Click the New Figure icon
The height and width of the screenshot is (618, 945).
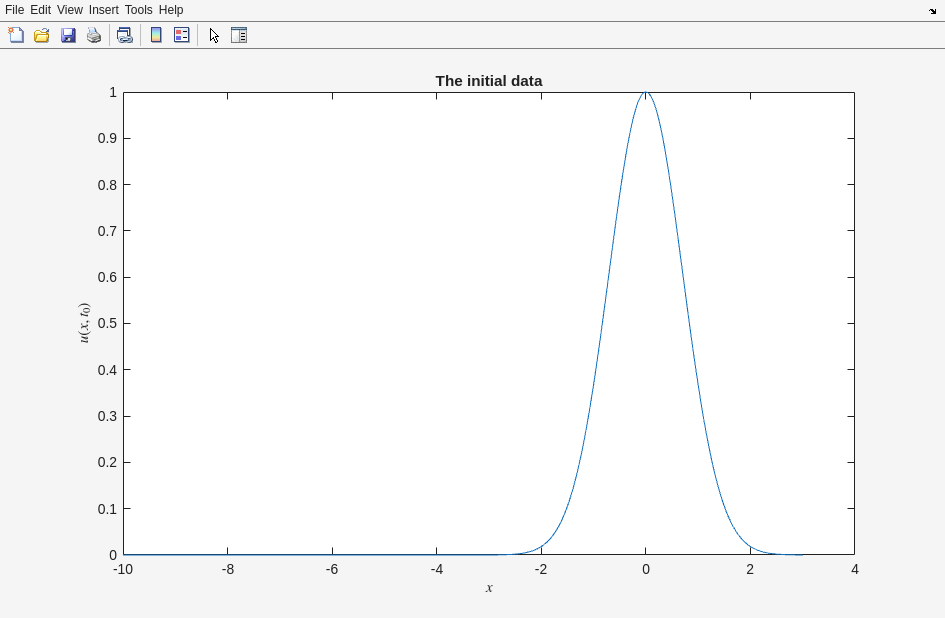[x=16, y=35]
